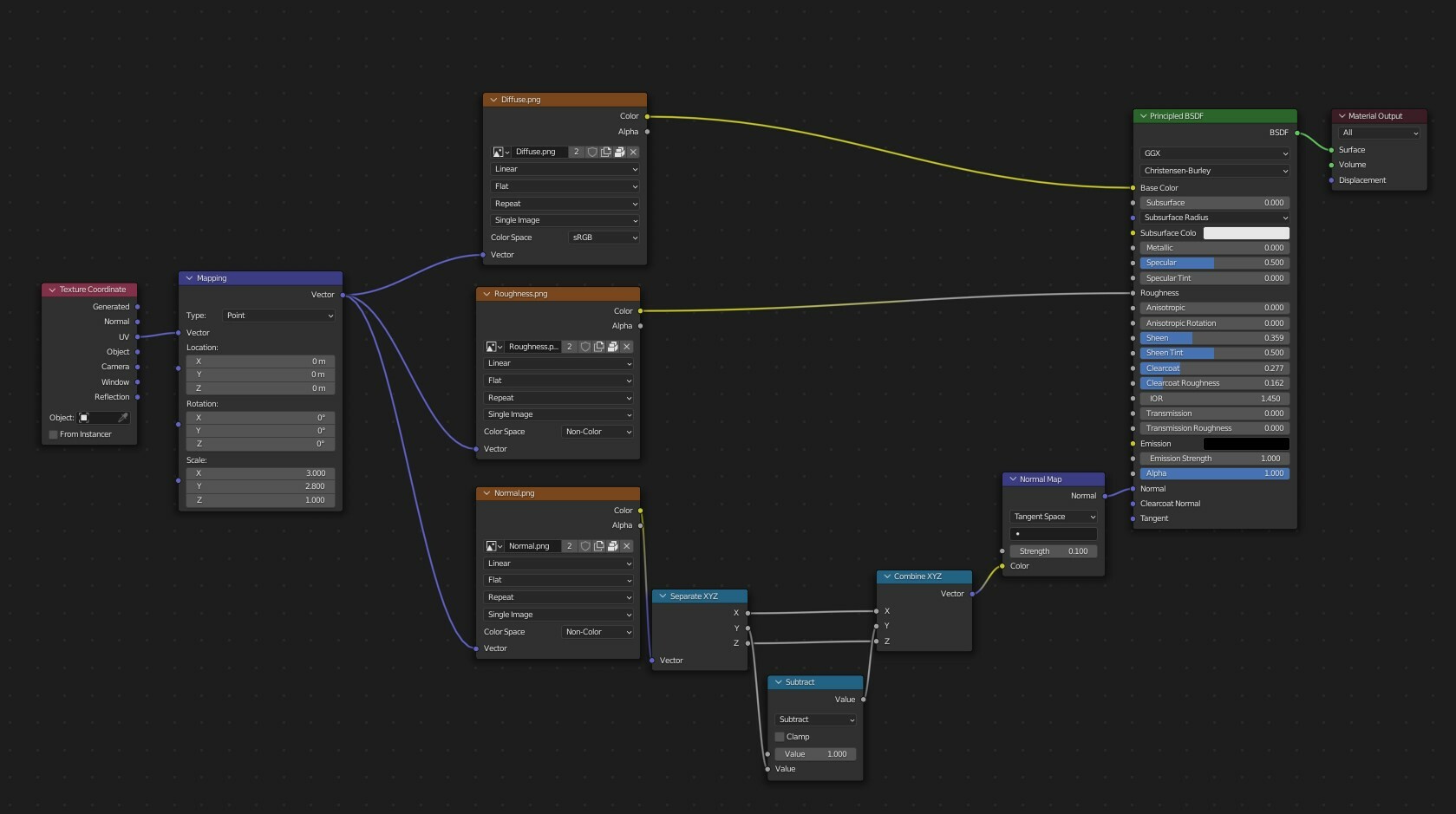Click Subsurface Color swatch
Image resolution: width=1456 pixels, height=814 pixels.
pyautogui.click(x=1246, y=233)
